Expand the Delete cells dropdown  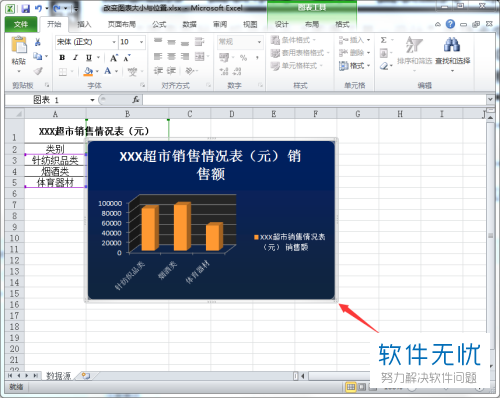(x=368, y=53)
